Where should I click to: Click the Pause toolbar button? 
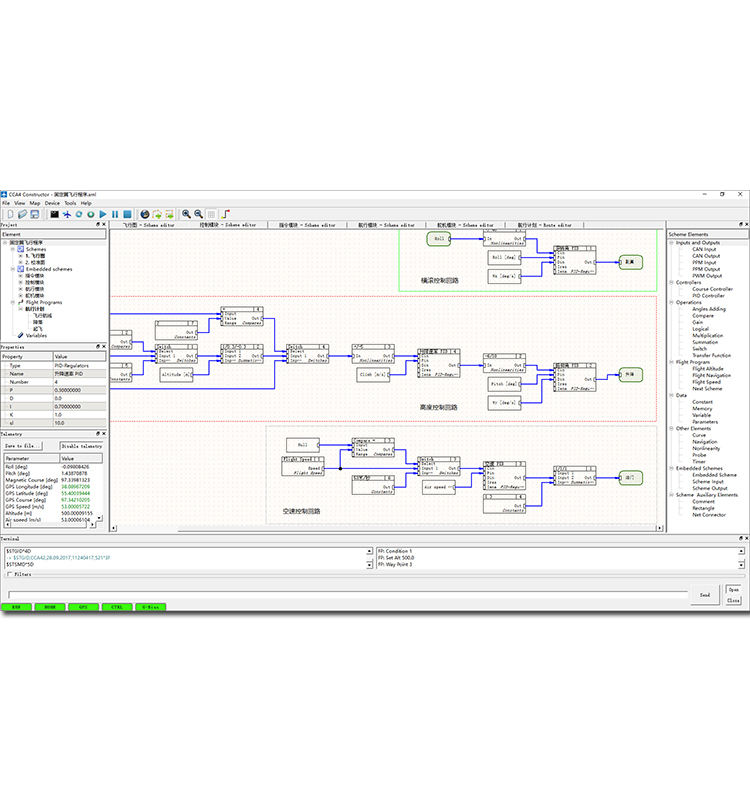115,214
